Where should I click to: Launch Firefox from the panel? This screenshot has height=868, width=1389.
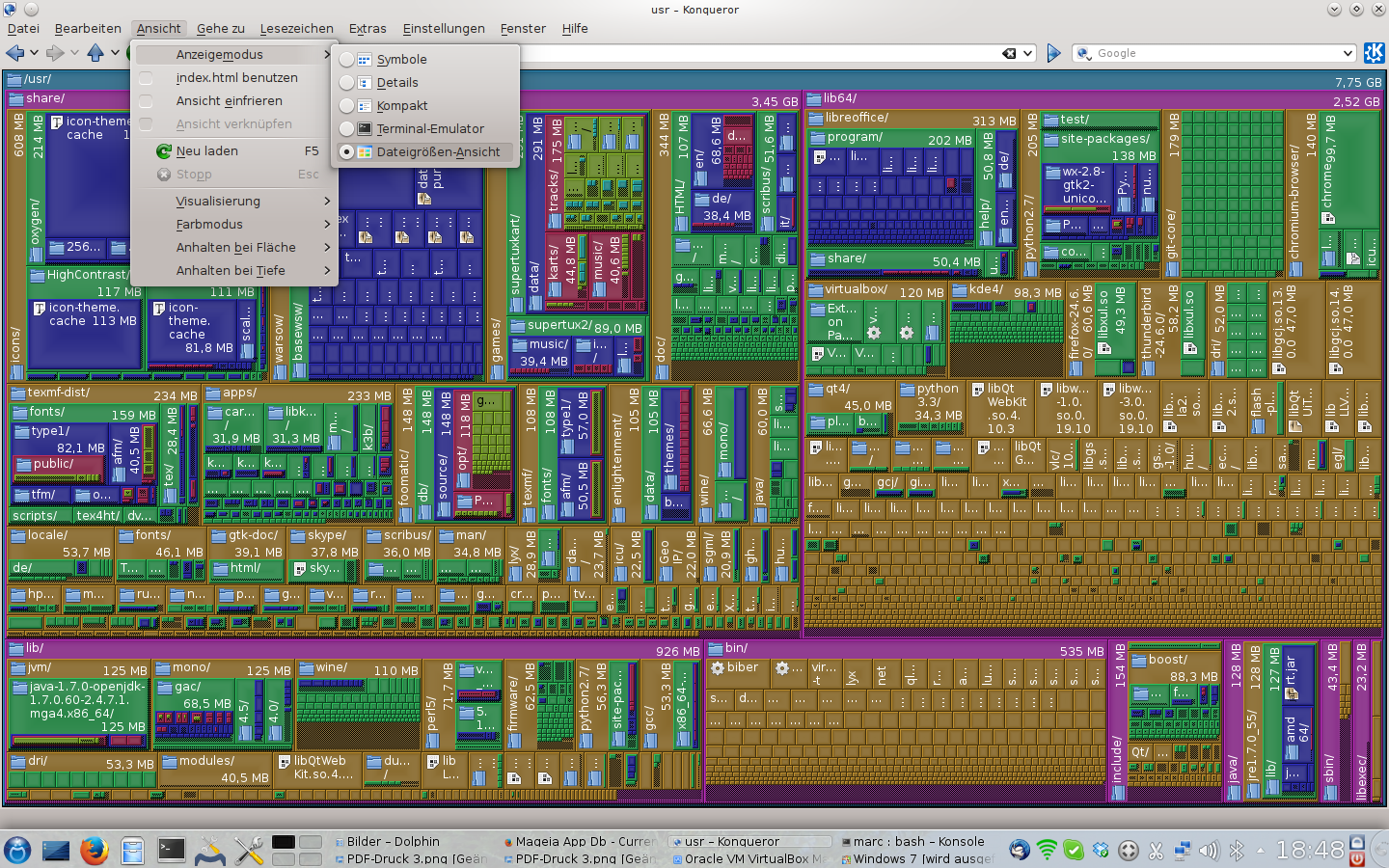(x=94, y=850)
